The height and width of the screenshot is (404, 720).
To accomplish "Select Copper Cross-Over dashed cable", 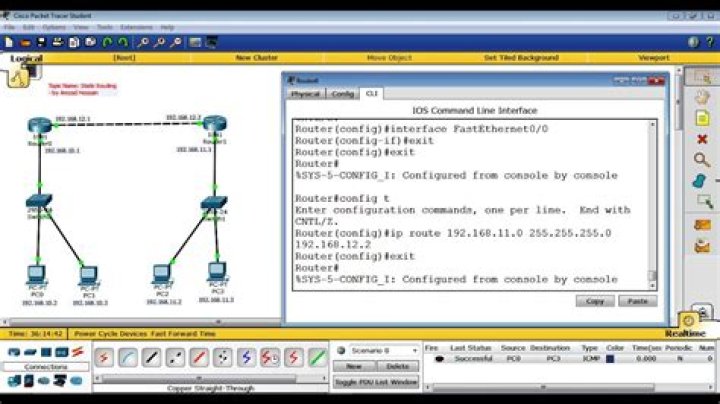I will pos(175,357).
